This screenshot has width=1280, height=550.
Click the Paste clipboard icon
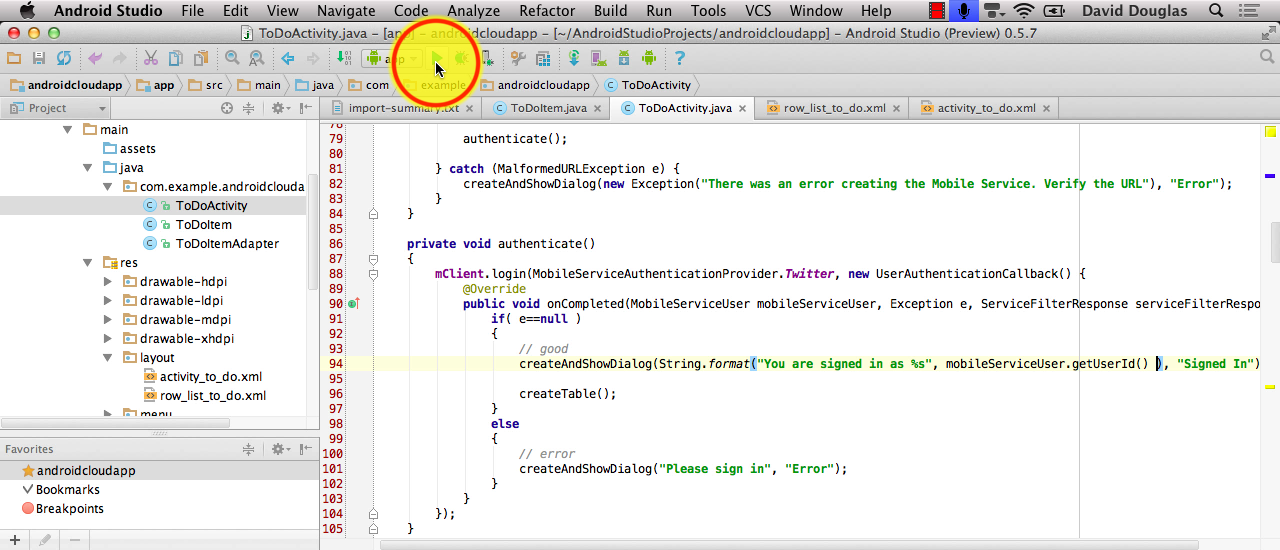click(x=201, y=58)
